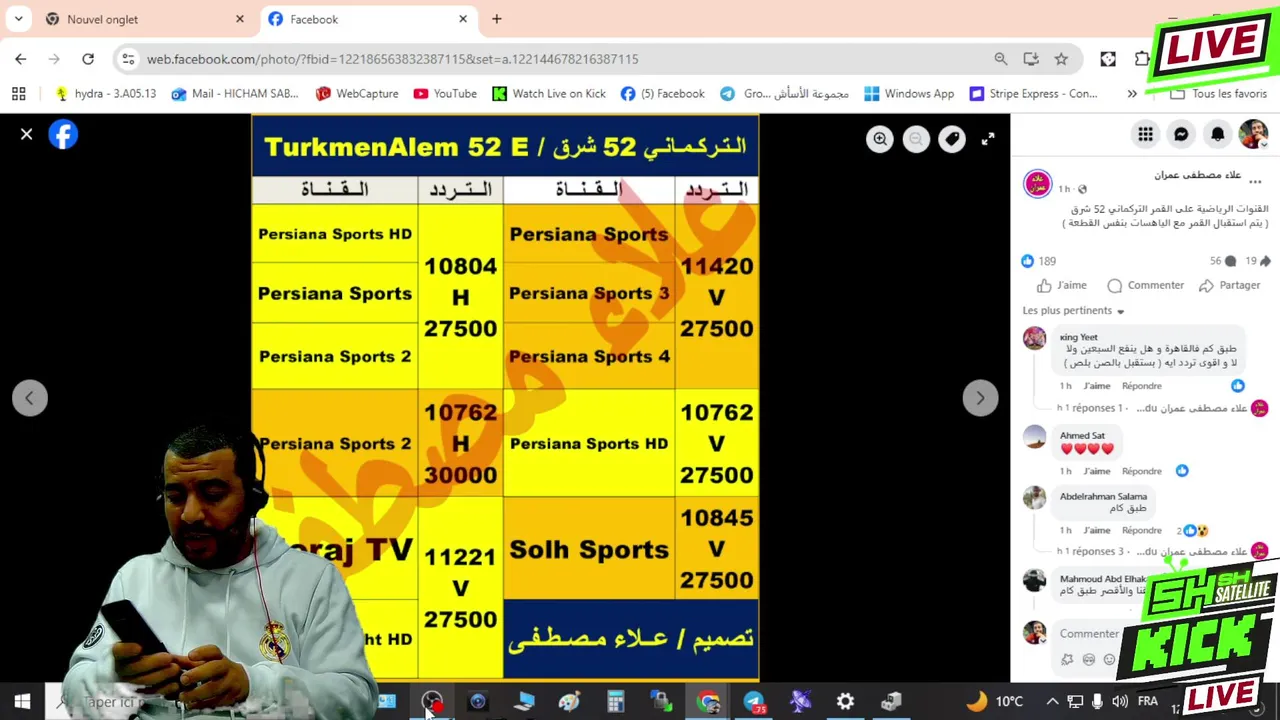Viewport: 1280px width, 720px height.
Task: Click the address bar URL
Action: [x=392, y=59]
